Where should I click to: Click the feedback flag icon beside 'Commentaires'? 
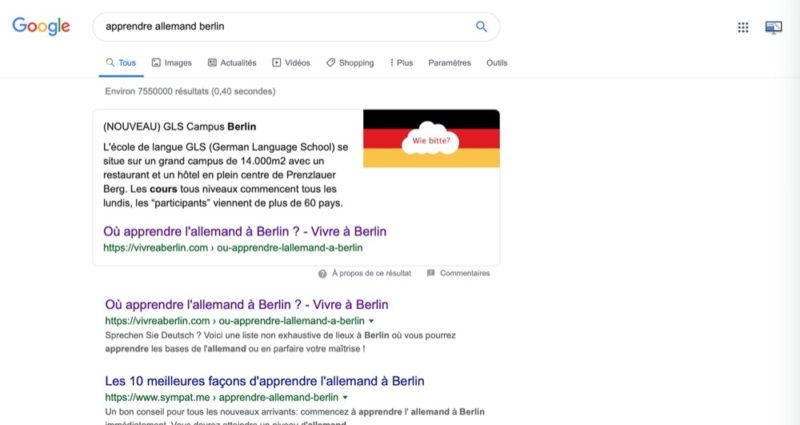431,273
